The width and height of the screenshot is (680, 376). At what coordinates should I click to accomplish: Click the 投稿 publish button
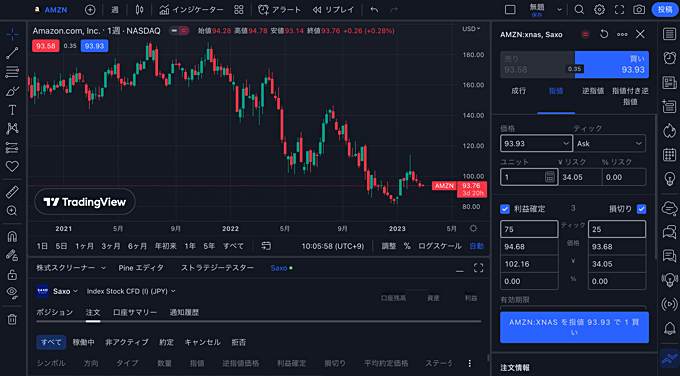tap(665, 10)
